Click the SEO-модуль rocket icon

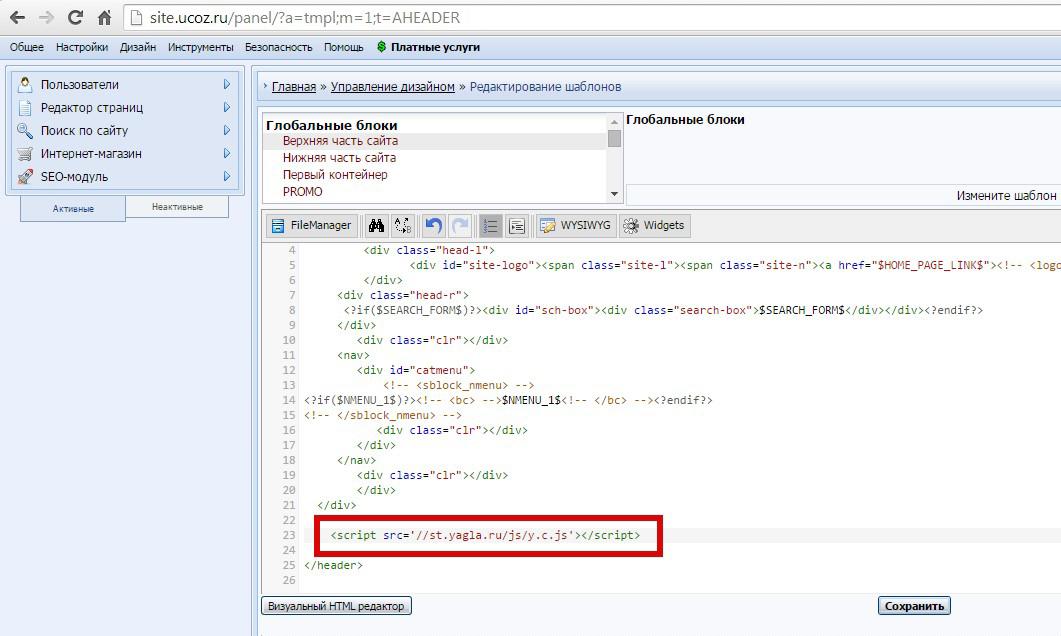pos(25,177)
